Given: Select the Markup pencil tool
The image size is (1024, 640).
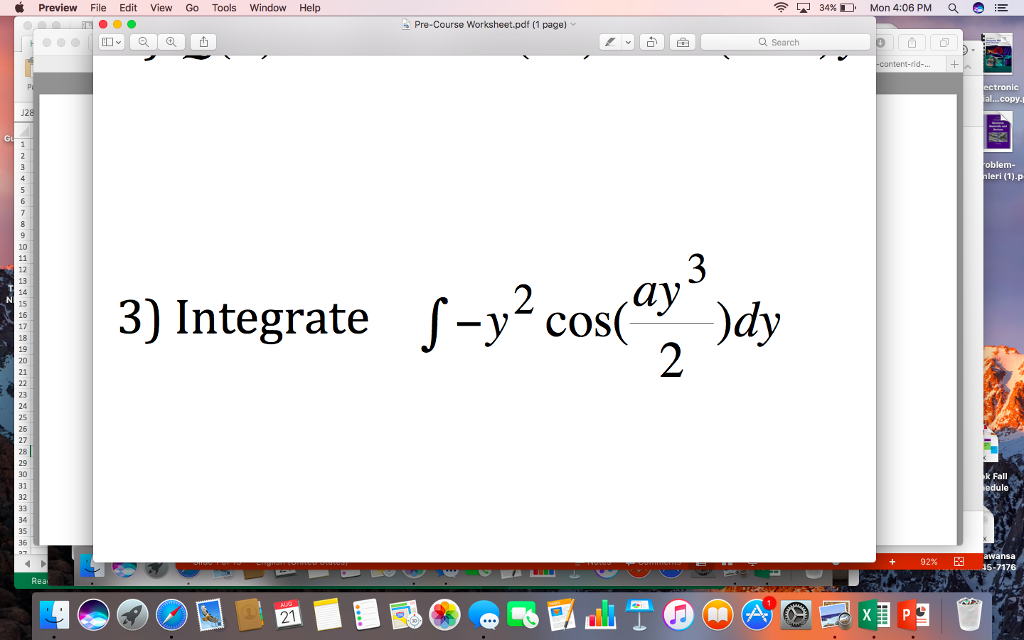Looking at the screenshot, I should [610, 42].
